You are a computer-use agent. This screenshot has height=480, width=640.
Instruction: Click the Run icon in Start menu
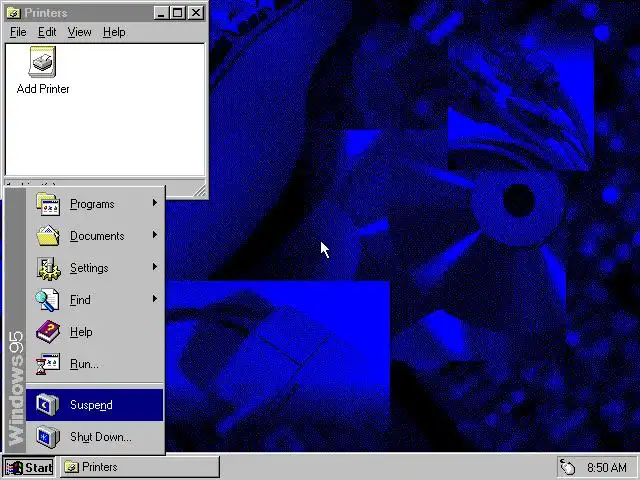48,364
